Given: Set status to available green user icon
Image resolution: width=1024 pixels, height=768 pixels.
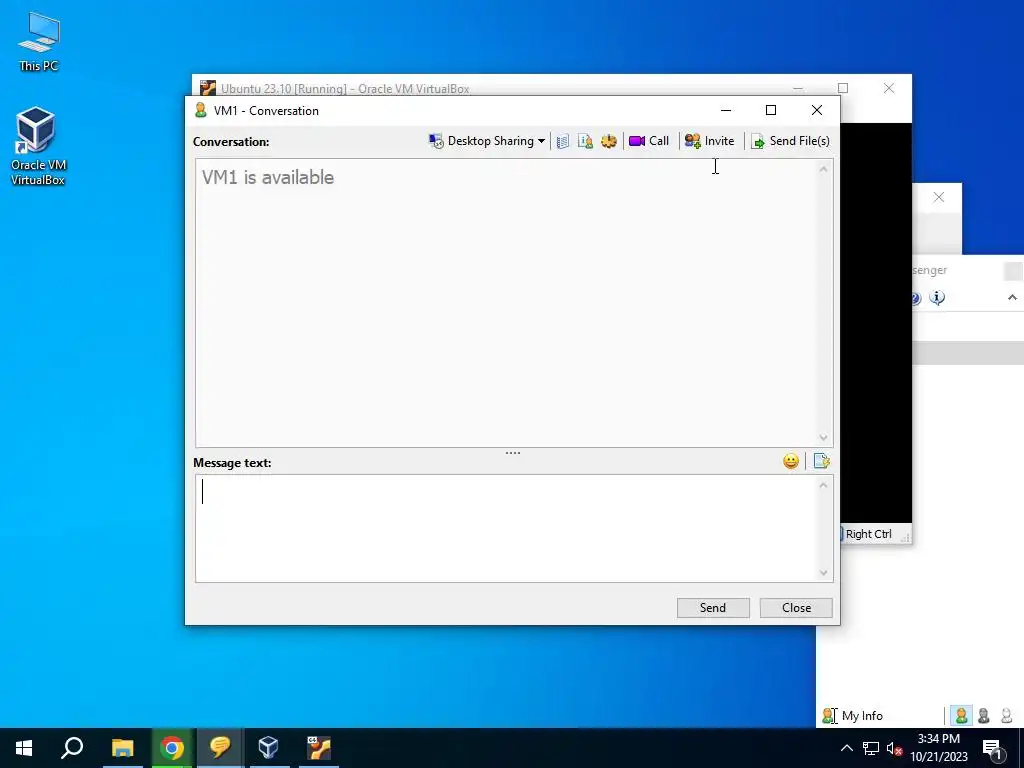Looking at the screenshot, I should [961, 716].
